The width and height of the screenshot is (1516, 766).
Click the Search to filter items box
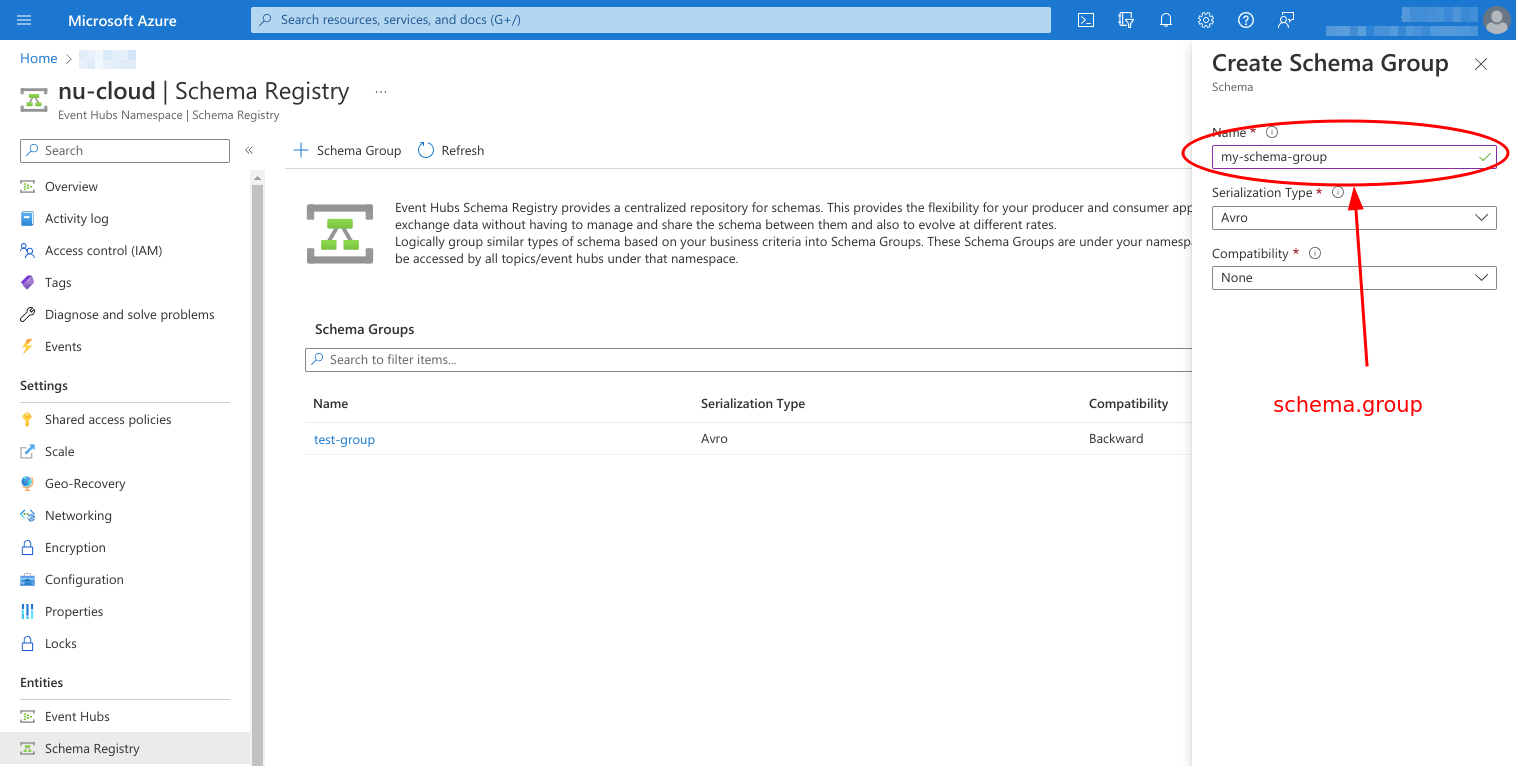(748, 360)
